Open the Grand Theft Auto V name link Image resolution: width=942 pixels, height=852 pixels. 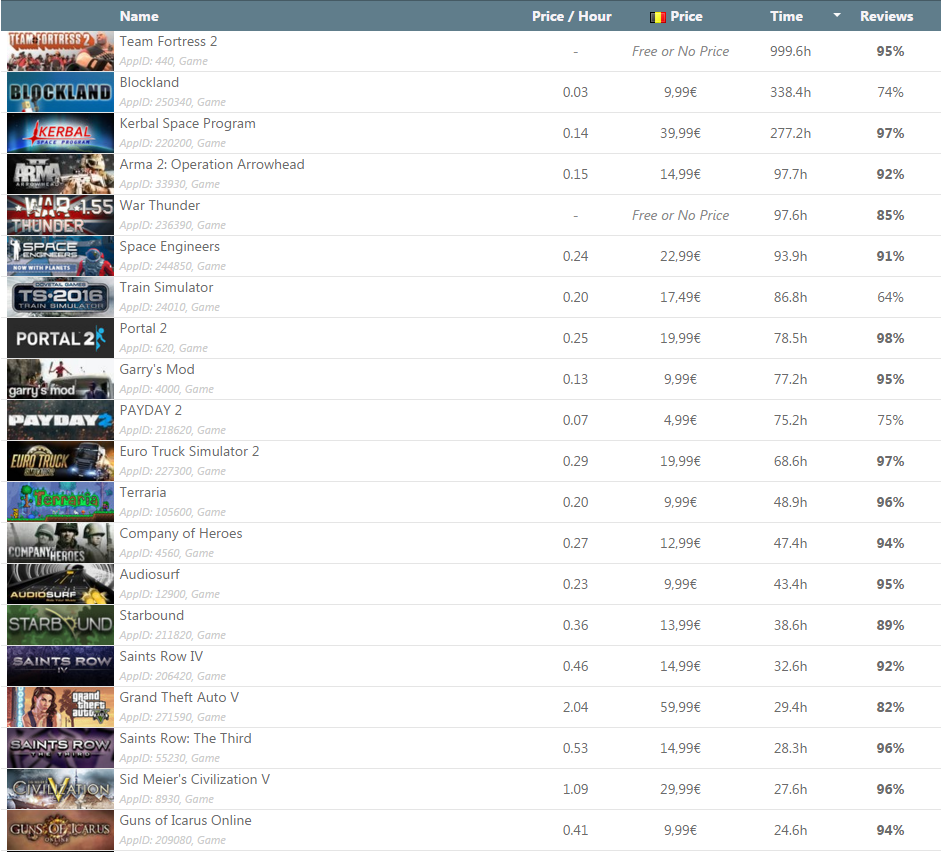click(x=179, y=698)
